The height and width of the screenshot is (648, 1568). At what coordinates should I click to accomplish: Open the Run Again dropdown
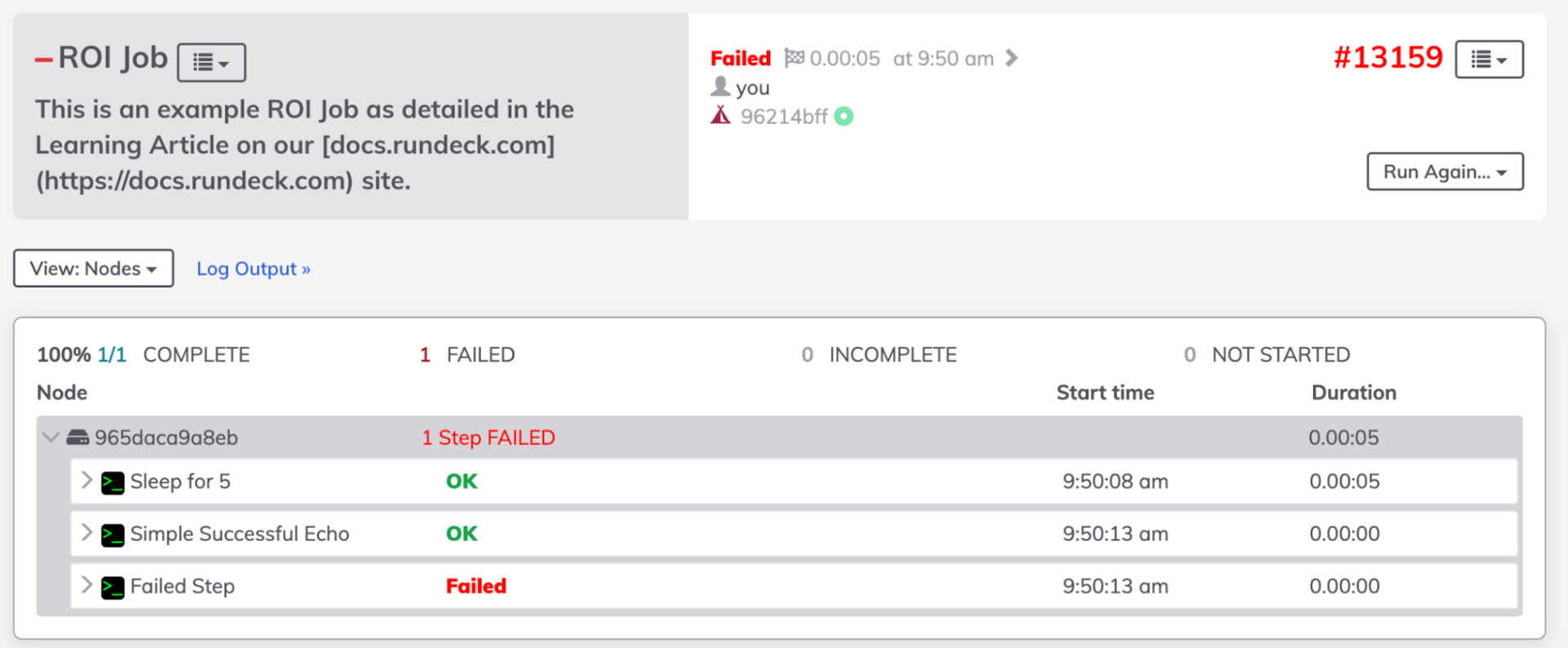coord(1445,171)
